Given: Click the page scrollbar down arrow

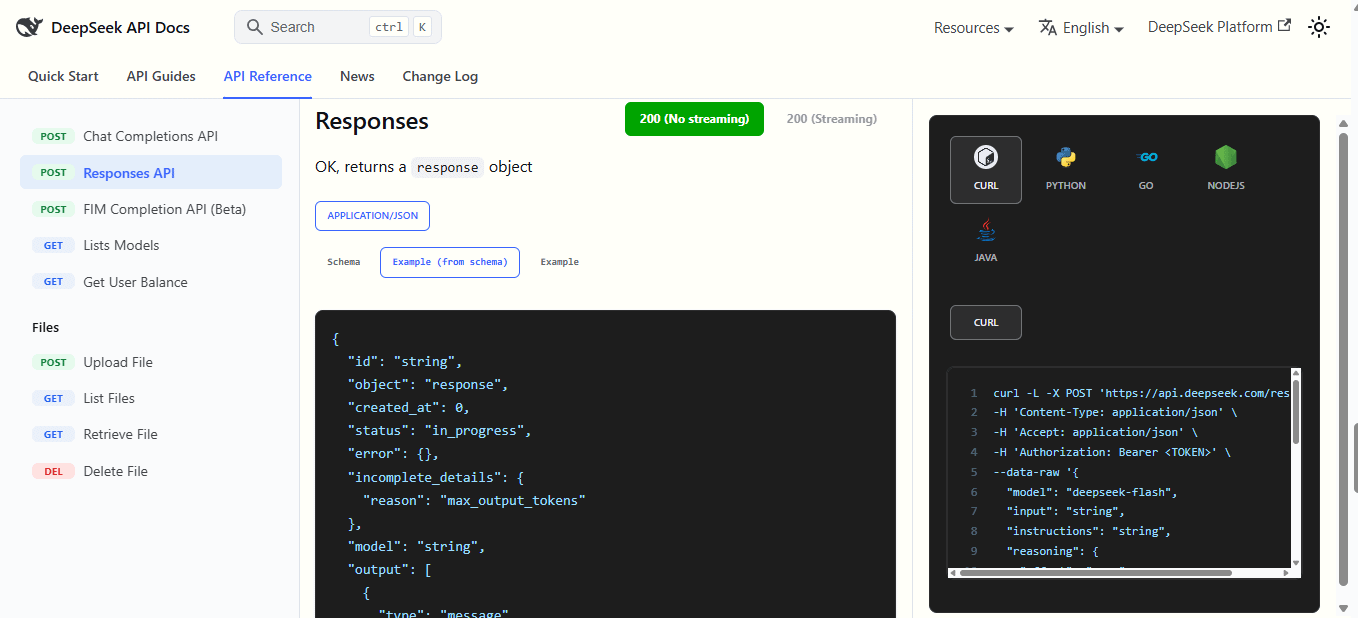Looking at the screenshot, I should click(1343, 606).
